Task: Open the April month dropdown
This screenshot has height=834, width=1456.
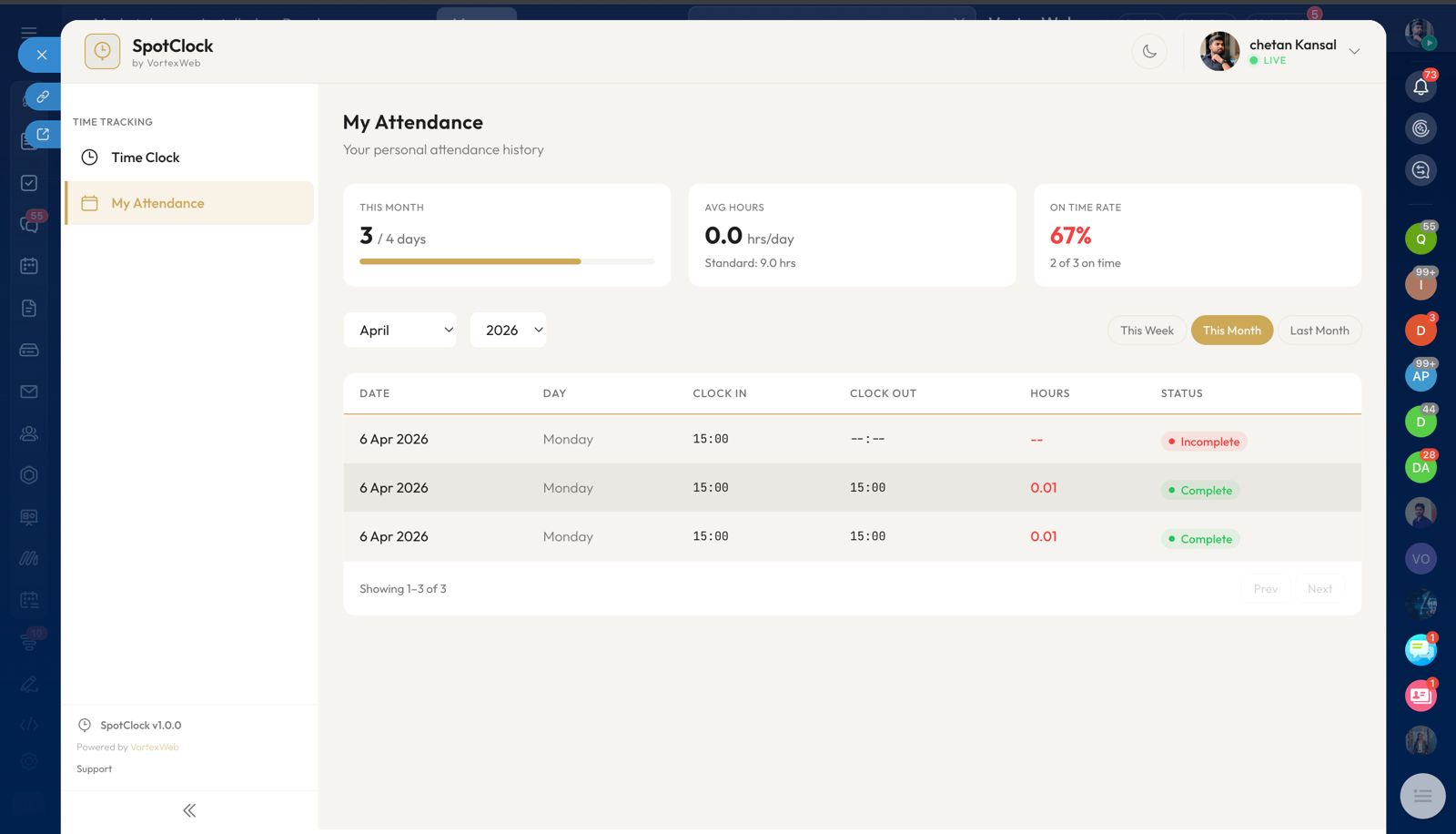Action: (x=400, y=331)
